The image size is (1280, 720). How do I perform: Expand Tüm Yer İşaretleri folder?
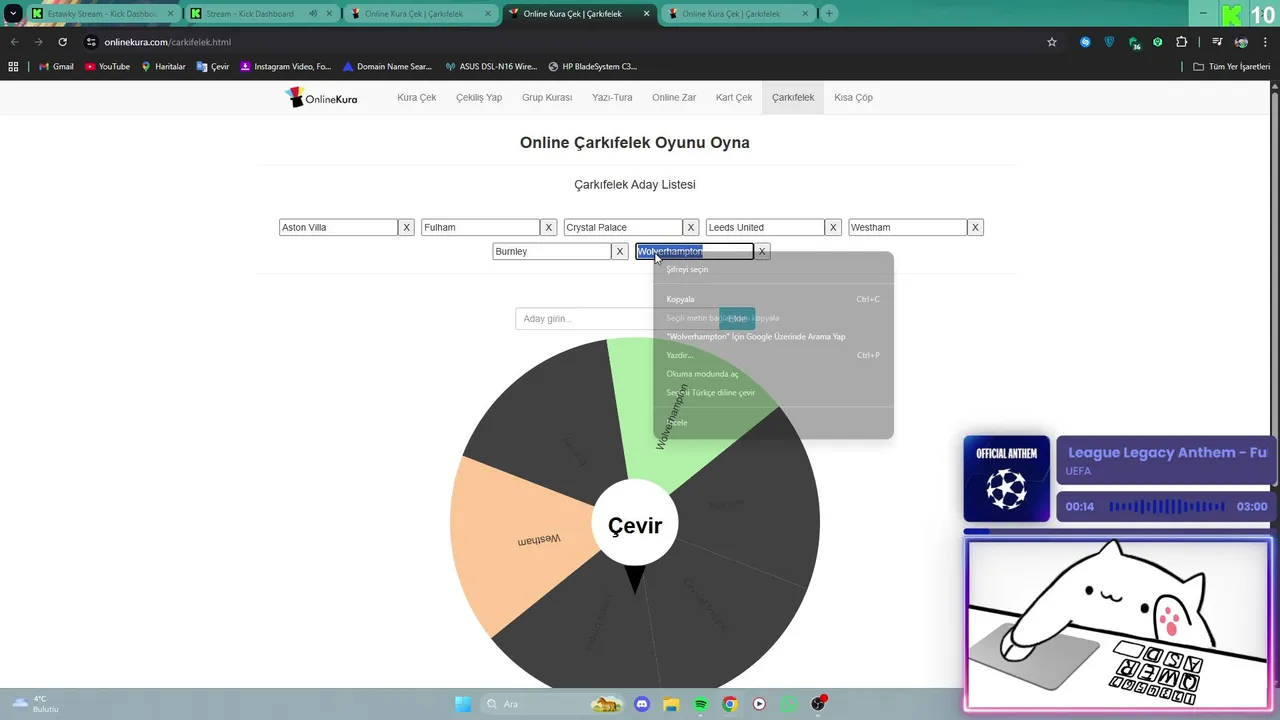pyautogui.click(x=1231, y=66)
